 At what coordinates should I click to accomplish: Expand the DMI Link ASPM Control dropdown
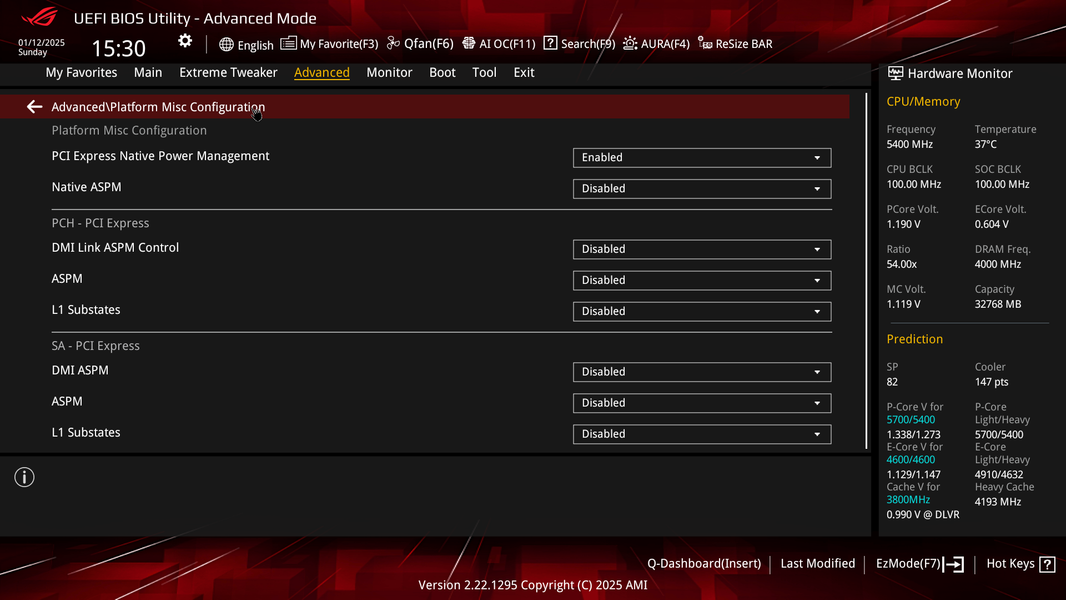pos(702,249)
